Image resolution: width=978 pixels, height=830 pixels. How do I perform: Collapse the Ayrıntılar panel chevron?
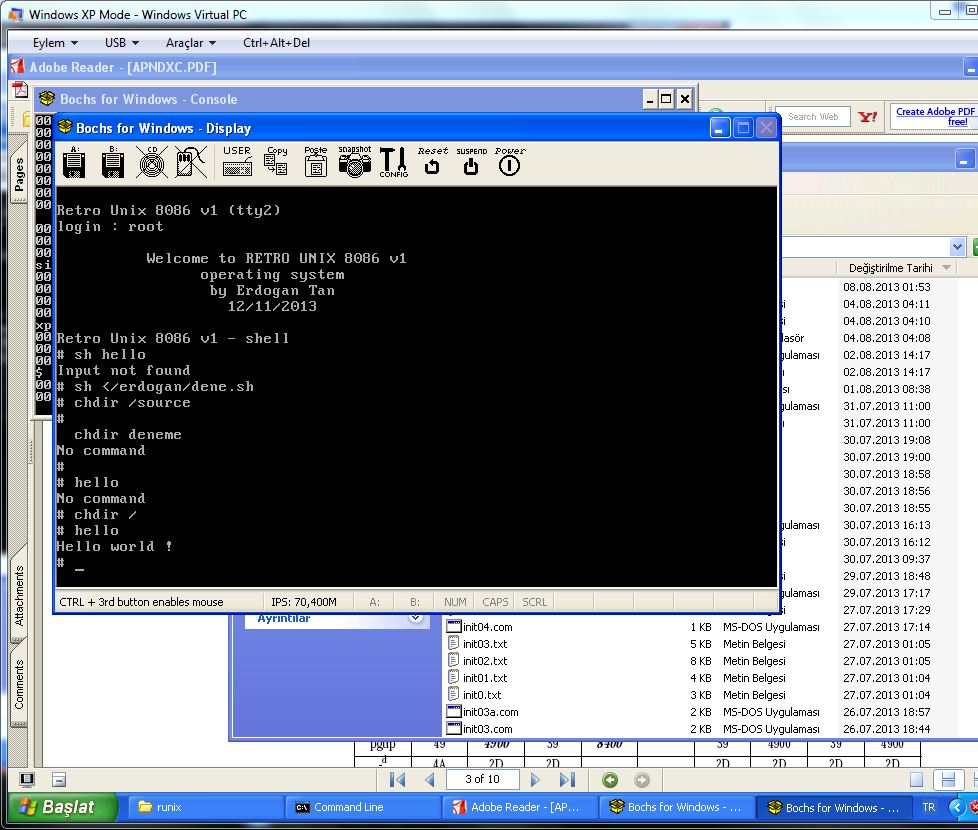click(415, 618)
